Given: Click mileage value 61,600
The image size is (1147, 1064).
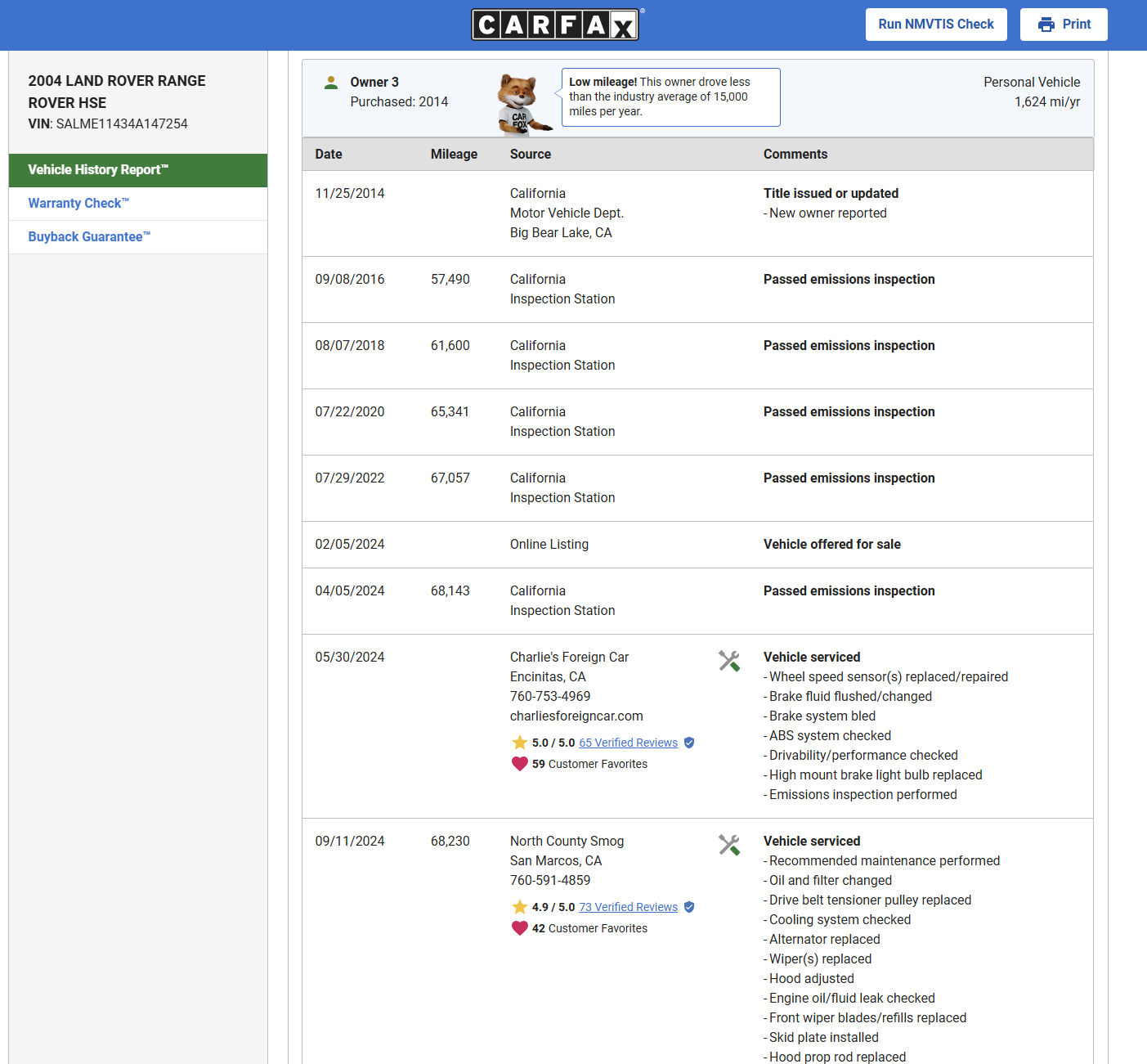Looking at the screenshot, I should pos(450,346).
